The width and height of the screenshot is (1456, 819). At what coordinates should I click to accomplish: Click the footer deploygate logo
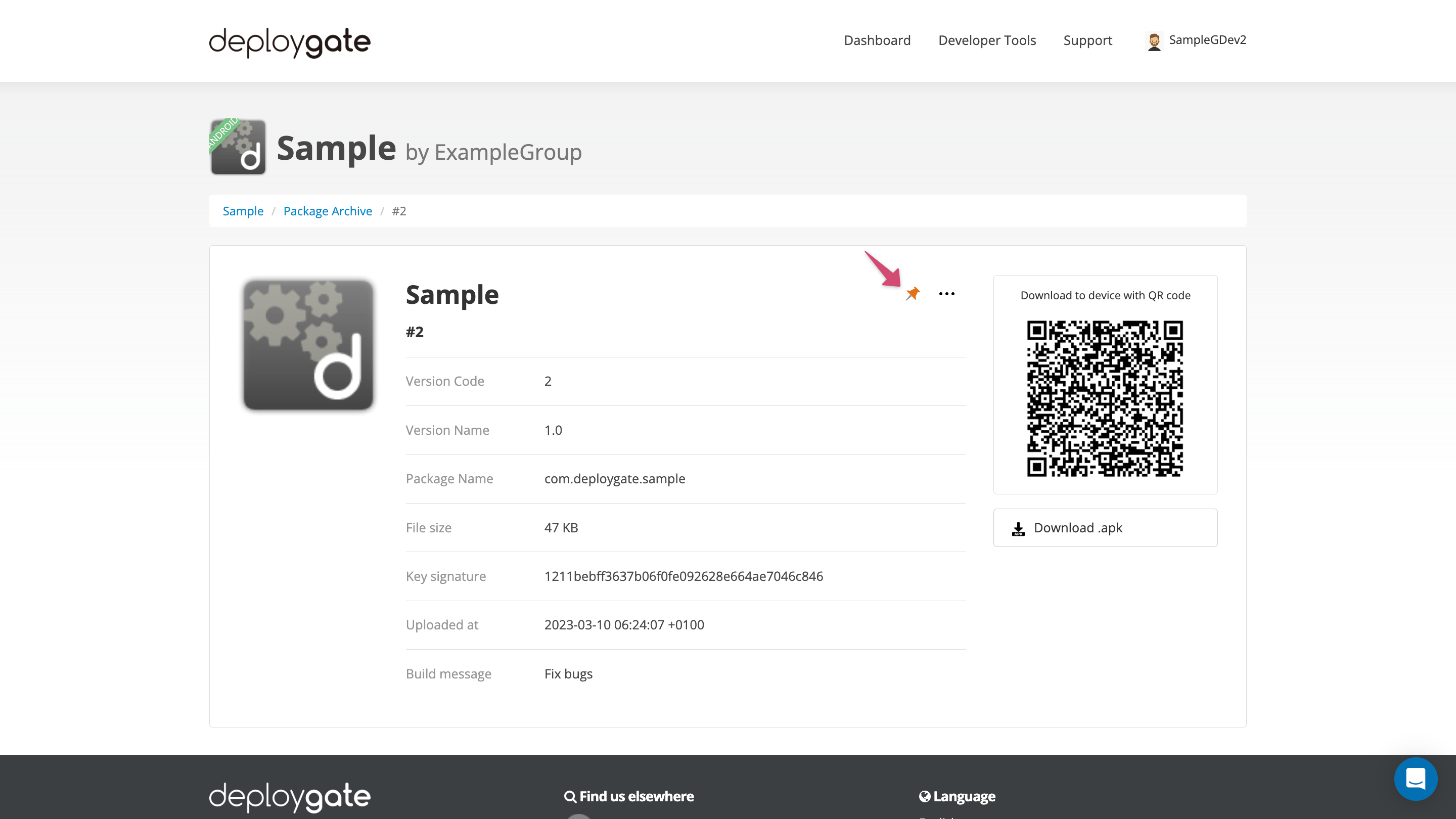pos(289,796)
